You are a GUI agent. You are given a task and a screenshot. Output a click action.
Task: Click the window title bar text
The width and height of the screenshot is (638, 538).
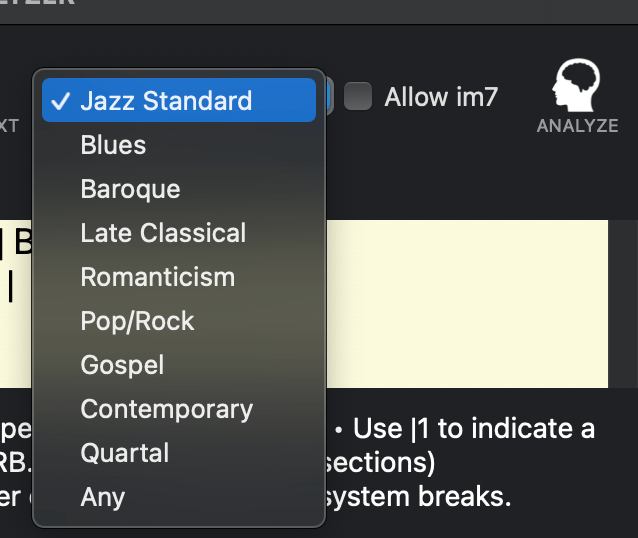[38, 5]
